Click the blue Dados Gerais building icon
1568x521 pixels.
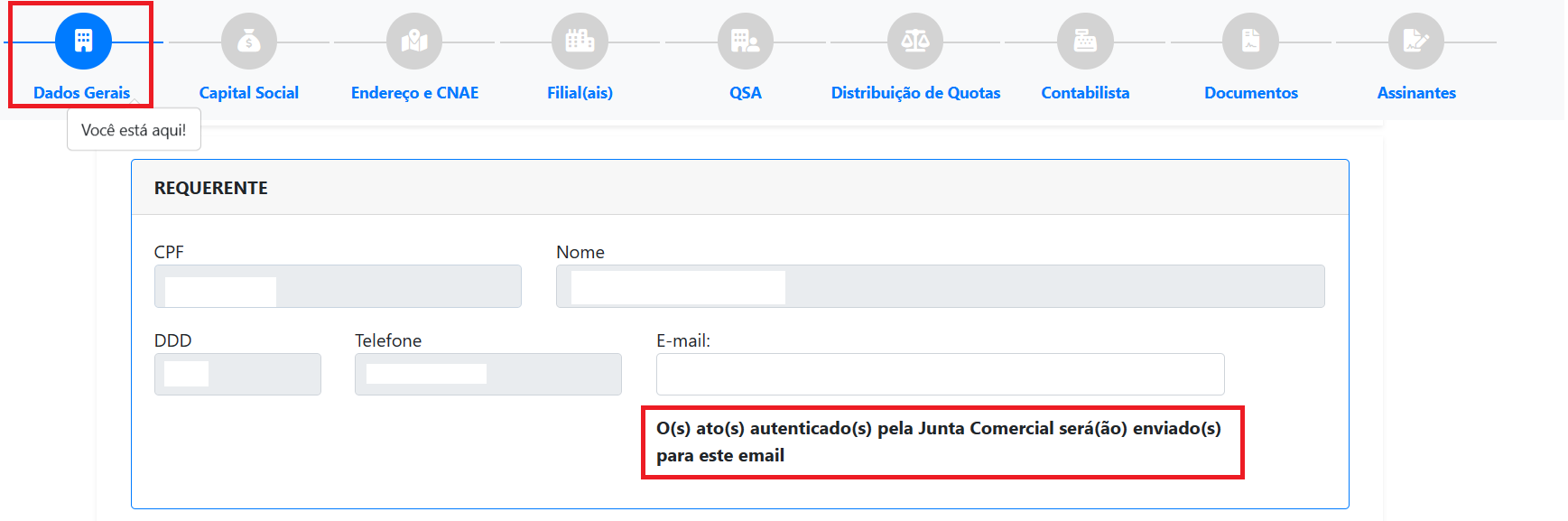point(83,42)
